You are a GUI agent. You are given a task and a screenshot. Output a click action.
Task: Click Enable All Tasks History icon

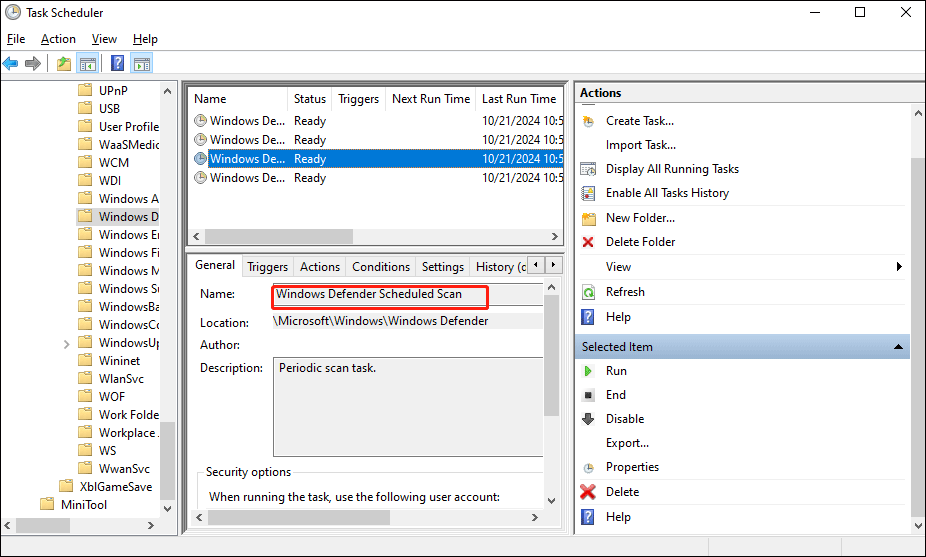click(x=588, y=193)
